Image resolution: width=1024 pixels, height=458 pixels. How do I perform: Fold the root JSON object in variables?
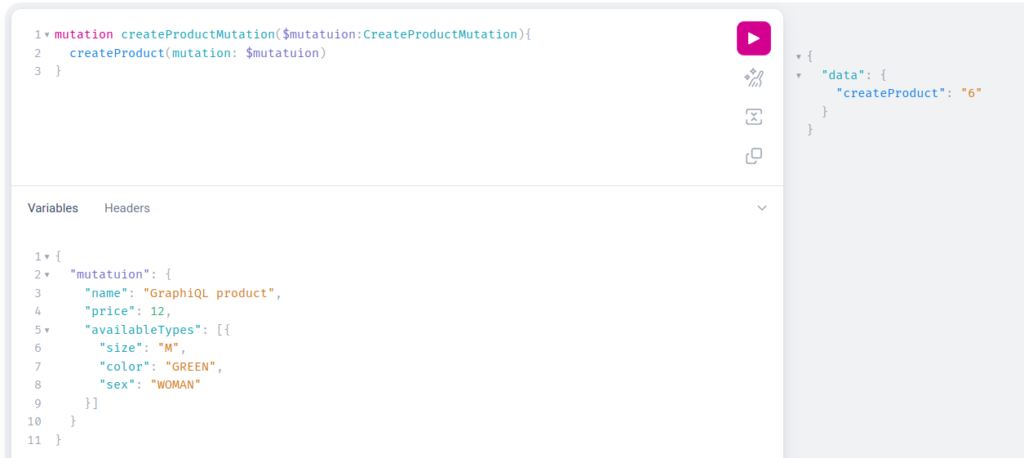click(47, 257)
